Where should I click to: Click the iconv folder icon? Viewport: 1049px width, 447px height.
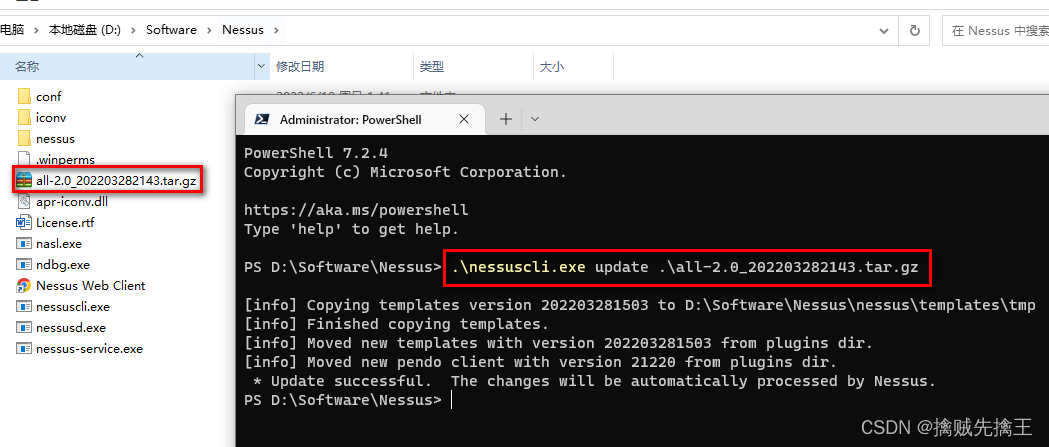tap(24, 117)
